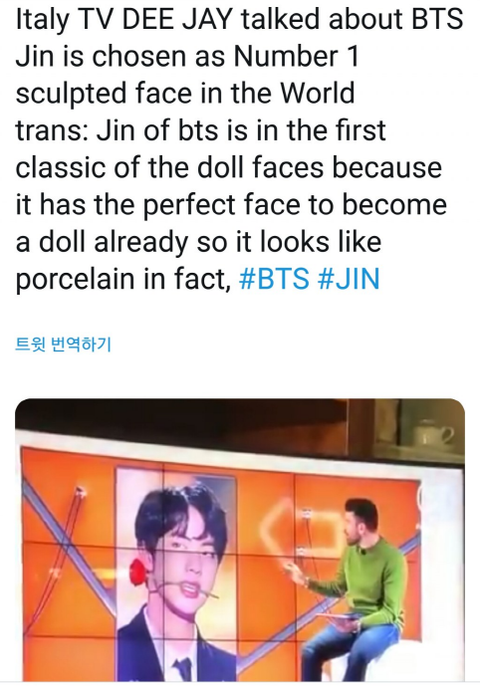Screen dimensions: 480x694
Task: Play the embedded TV video
Action: click(240, 540)
